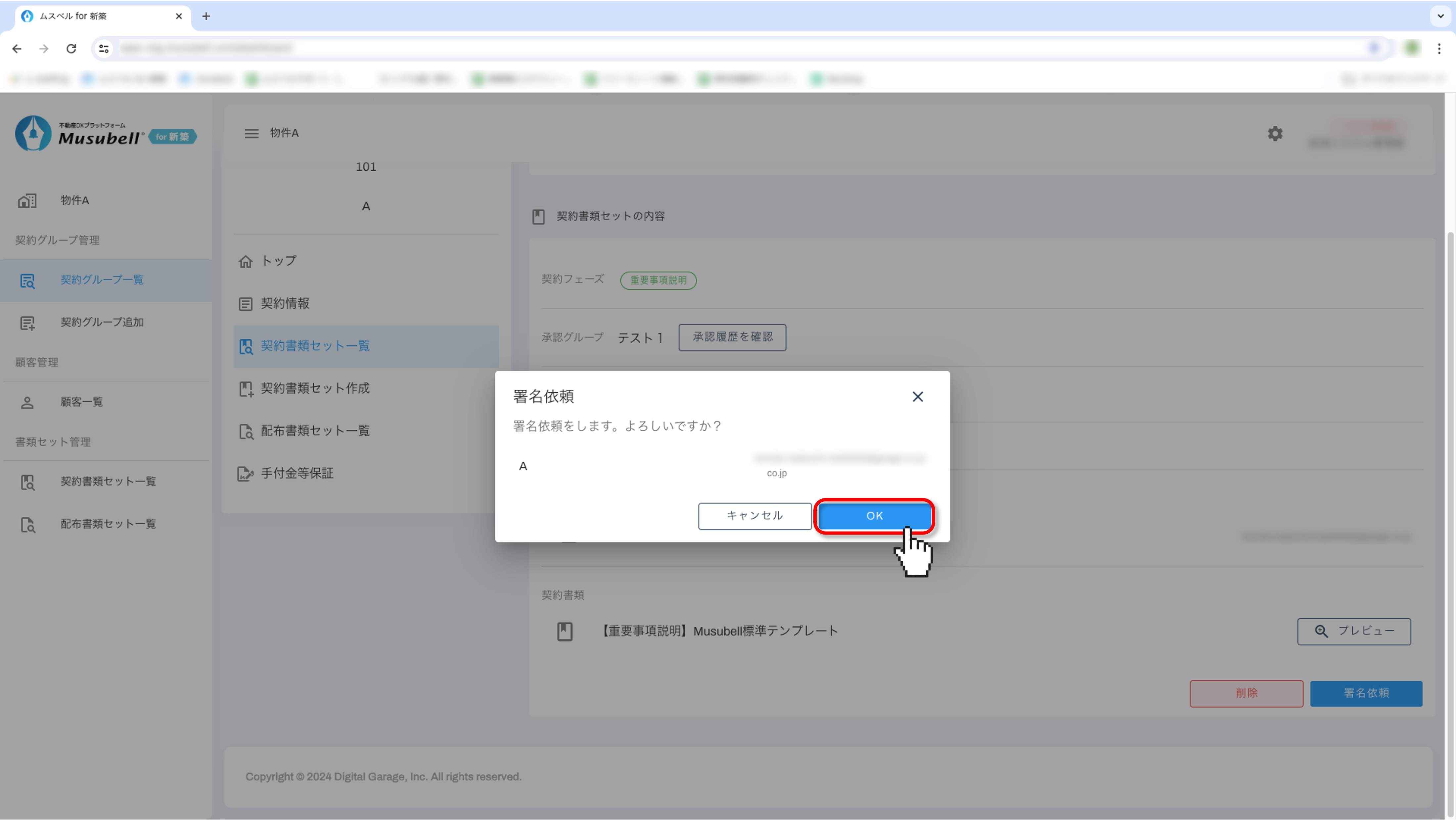
Task: Open a new browser tab
Action: pyautogui.click(x=206, y=17)
